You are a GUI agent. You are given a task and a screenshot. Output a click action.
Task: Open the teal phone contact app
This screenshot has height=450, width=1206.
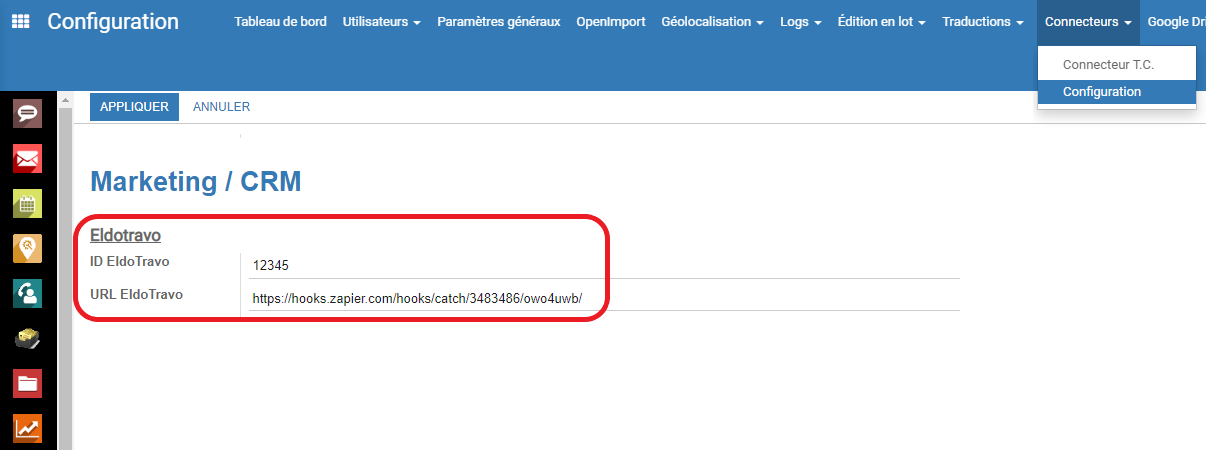click(27, 293)
